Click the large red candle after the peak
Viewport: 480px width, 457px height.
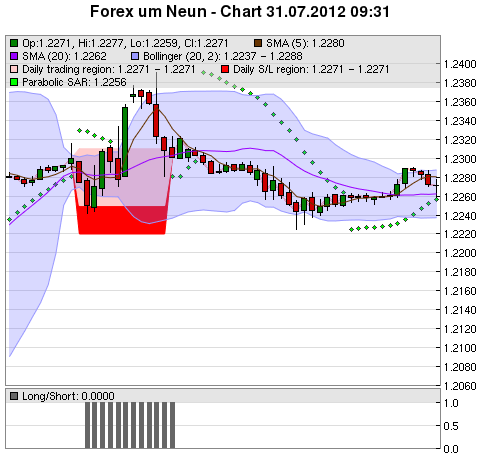156,120
